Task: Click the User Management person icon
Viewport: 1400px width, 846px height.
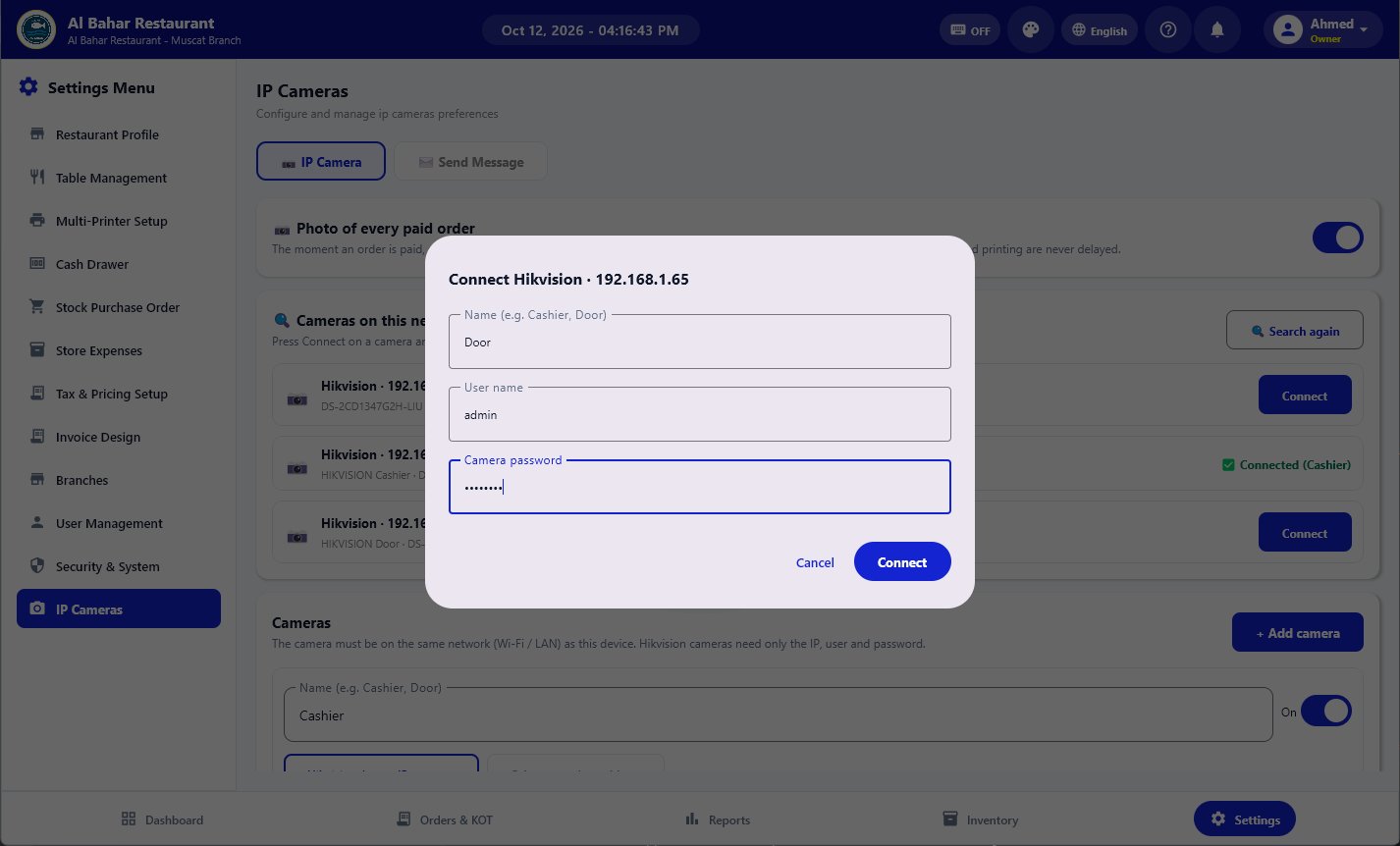Action: tap(37, 523)
